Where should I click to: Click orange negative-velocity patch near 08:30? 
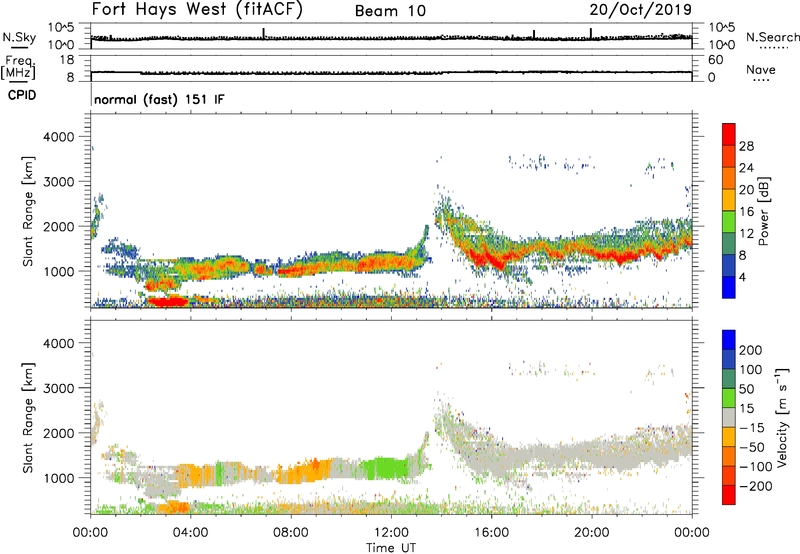click(306, 471)
